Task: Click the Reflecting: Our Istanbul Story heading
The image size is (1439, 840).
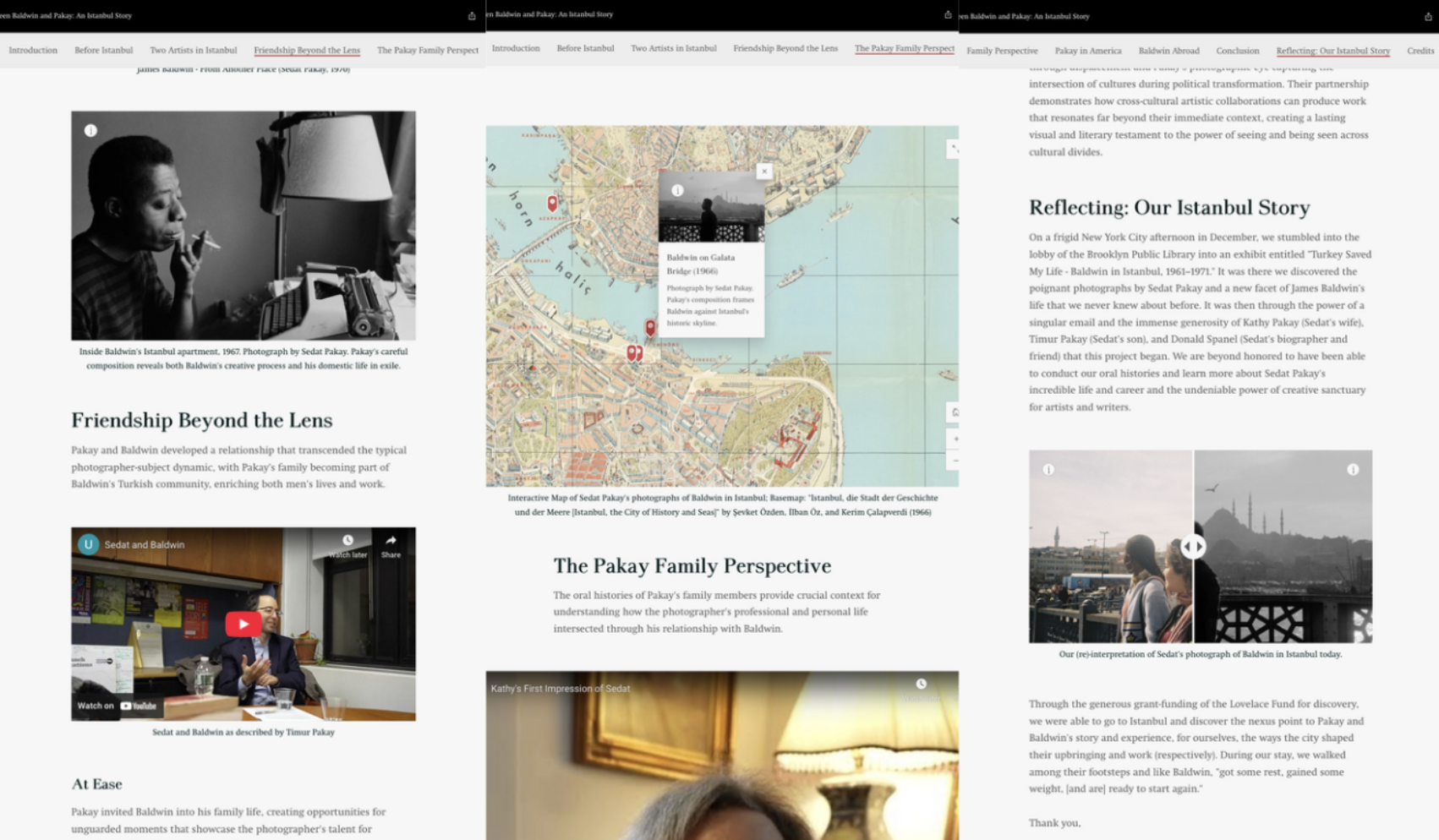Action: 1169,207
